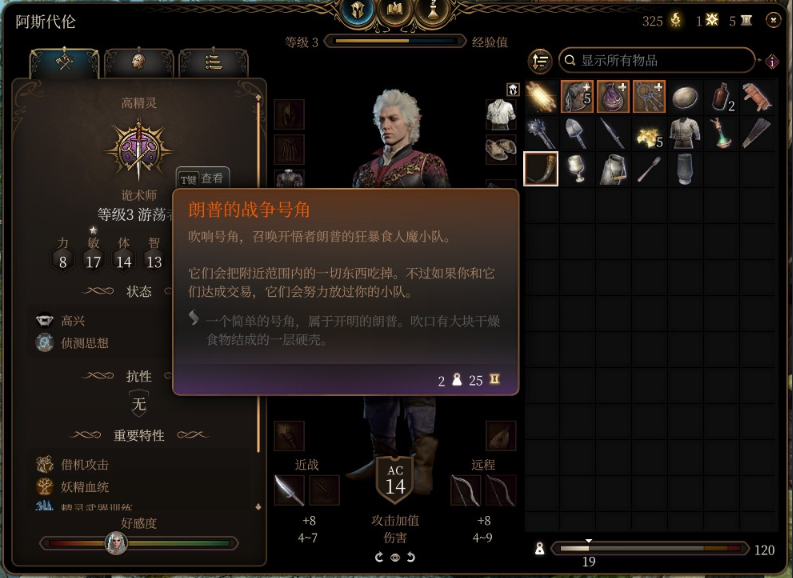
Task: Select the shovel in the inventory
Action: 577,133
